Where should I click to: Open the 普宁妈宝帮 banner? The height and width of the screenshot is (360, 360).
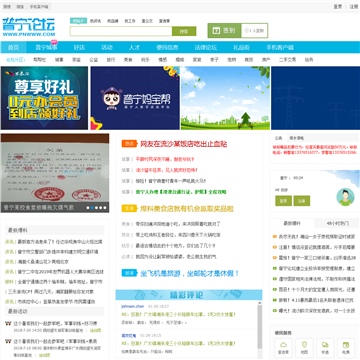[135, 98]
